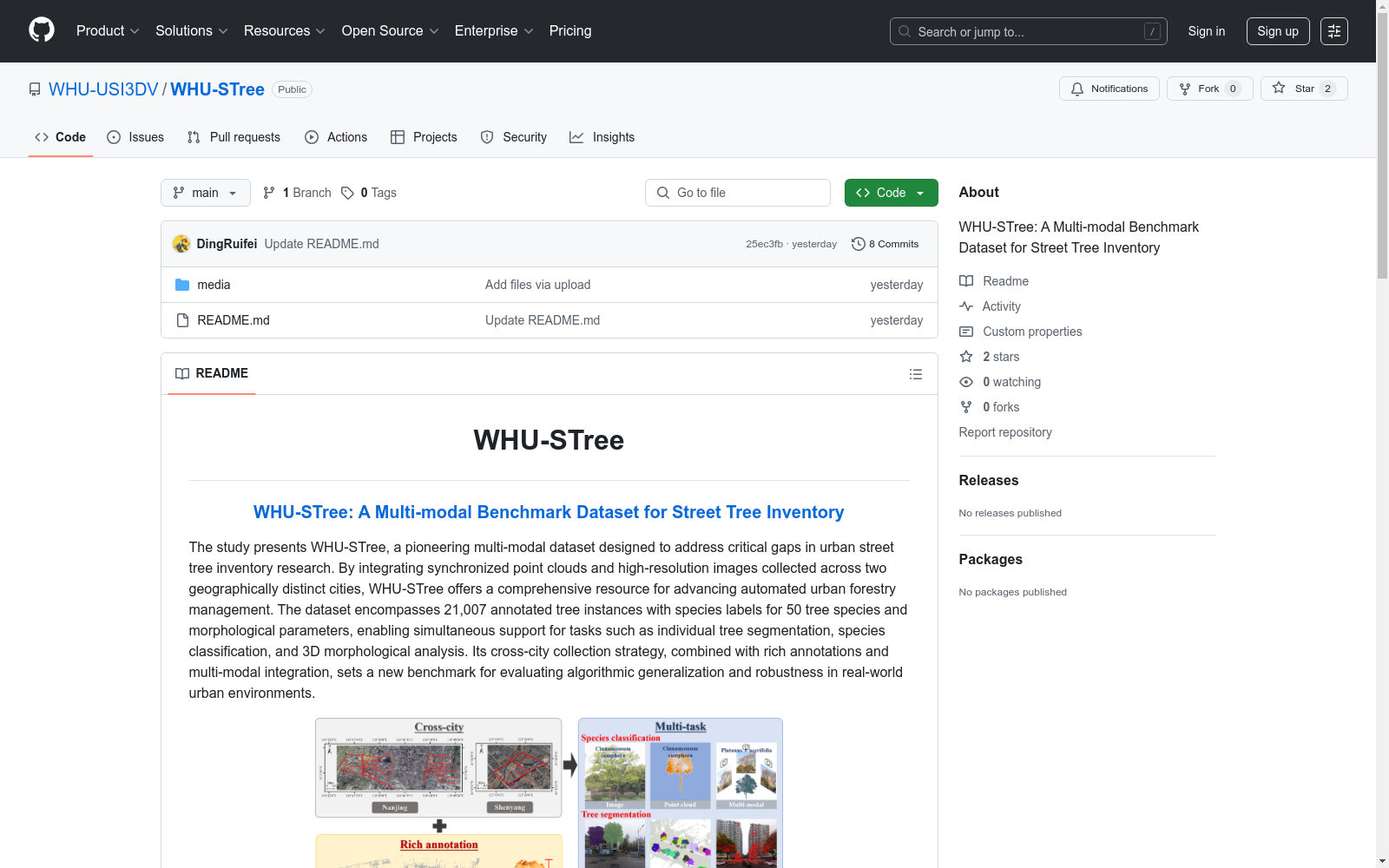Click the media folder icon
This screenshot has height=868, width=1389.
pyautogui.click(x=182, y=285)
